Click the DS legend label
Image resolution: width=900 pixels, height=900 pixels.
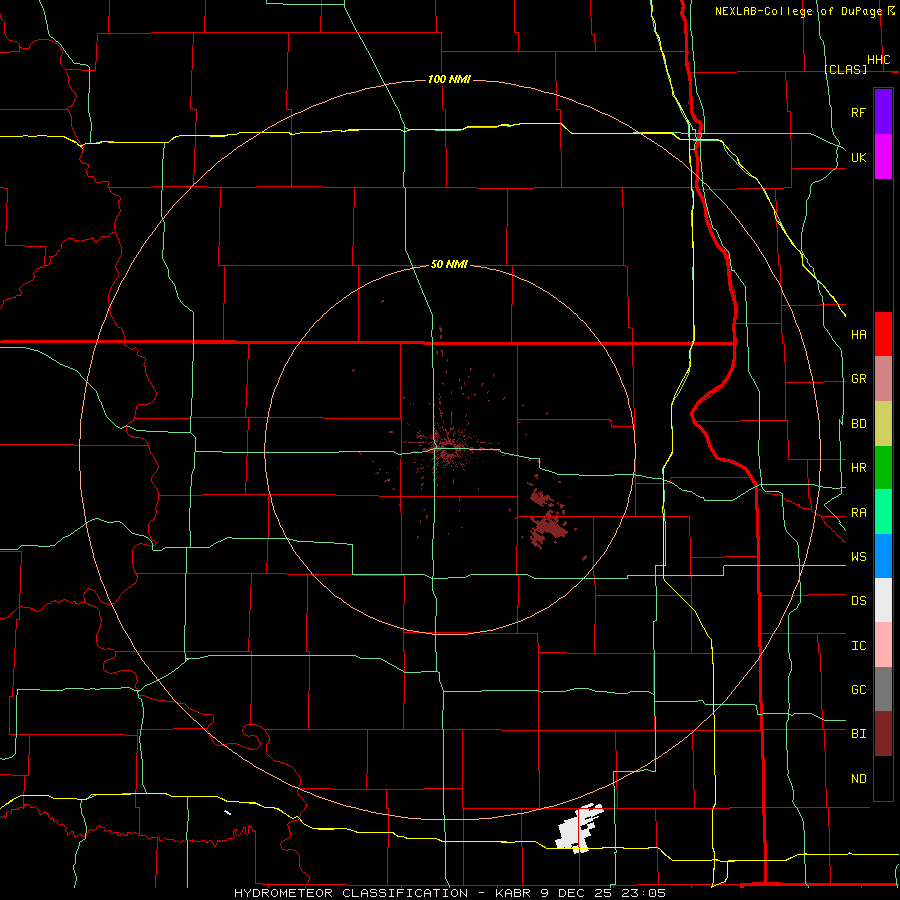point(858,601)
